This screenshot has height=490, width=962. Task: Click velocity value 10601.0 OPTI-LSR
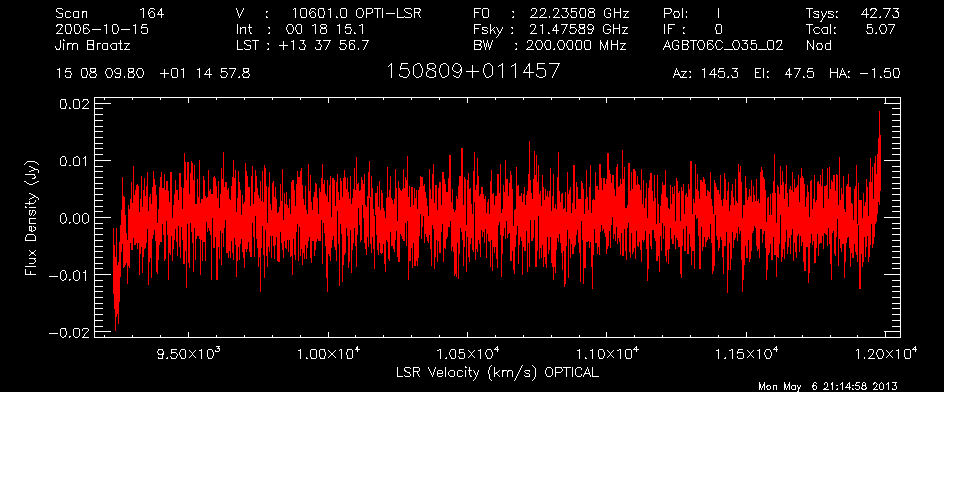click(x=356, y=13)
